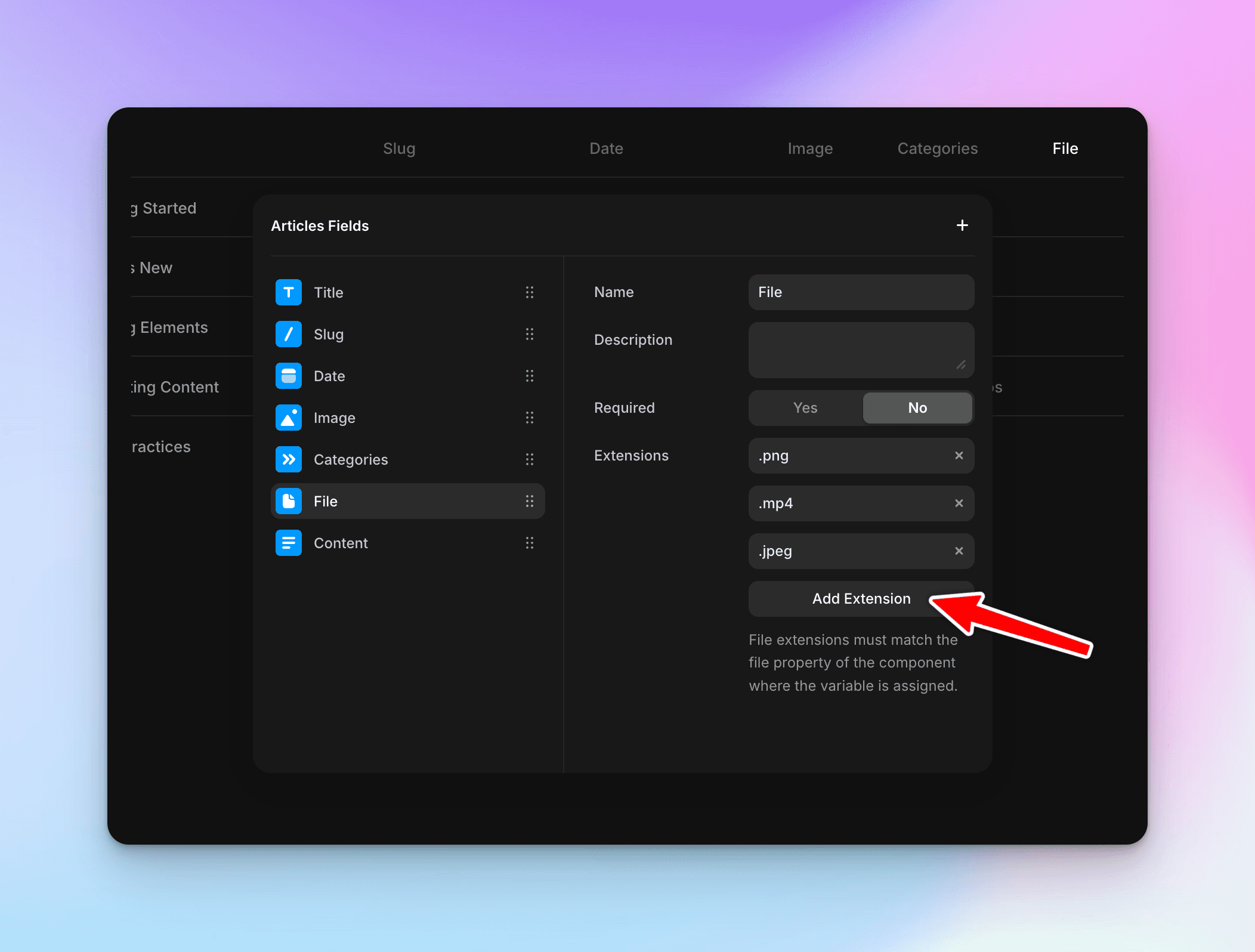Select the File column header
This screenshot has width=1255, height=952.
pos(1065,149)
